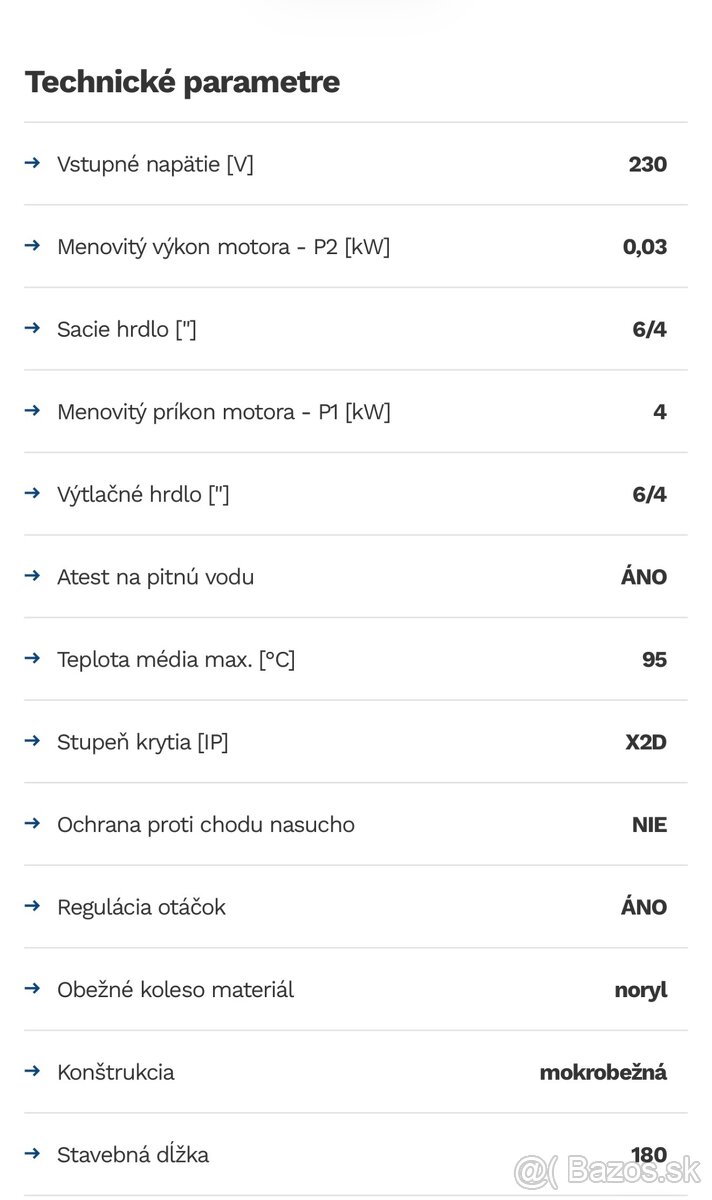Click arrow icon beside Obežné koleso materiál
The width and height of the screenshot is (712, 1200).
[32, 988]
